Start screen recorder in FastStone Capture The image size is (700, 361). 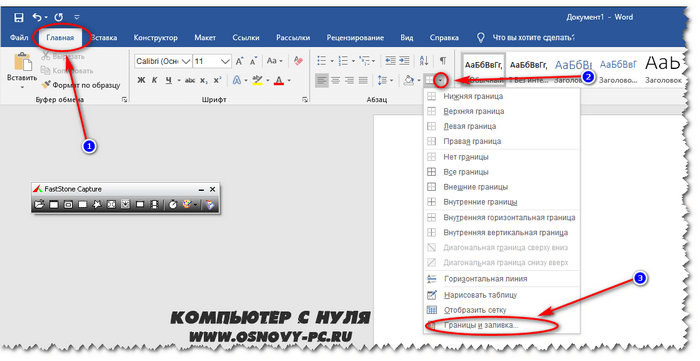click(154, 204)
